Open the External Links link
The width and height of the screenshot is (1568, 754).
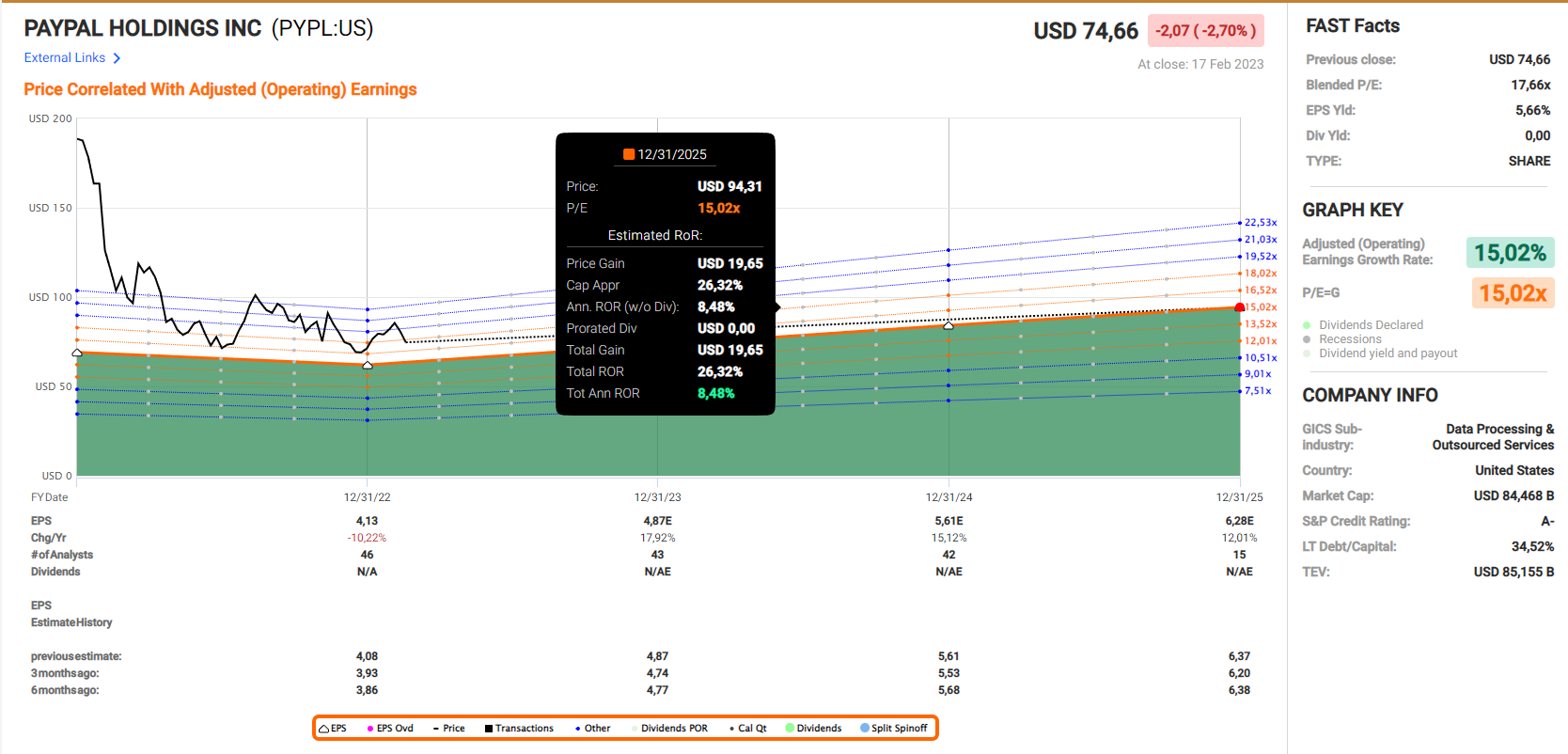click(x=65, y=58)
